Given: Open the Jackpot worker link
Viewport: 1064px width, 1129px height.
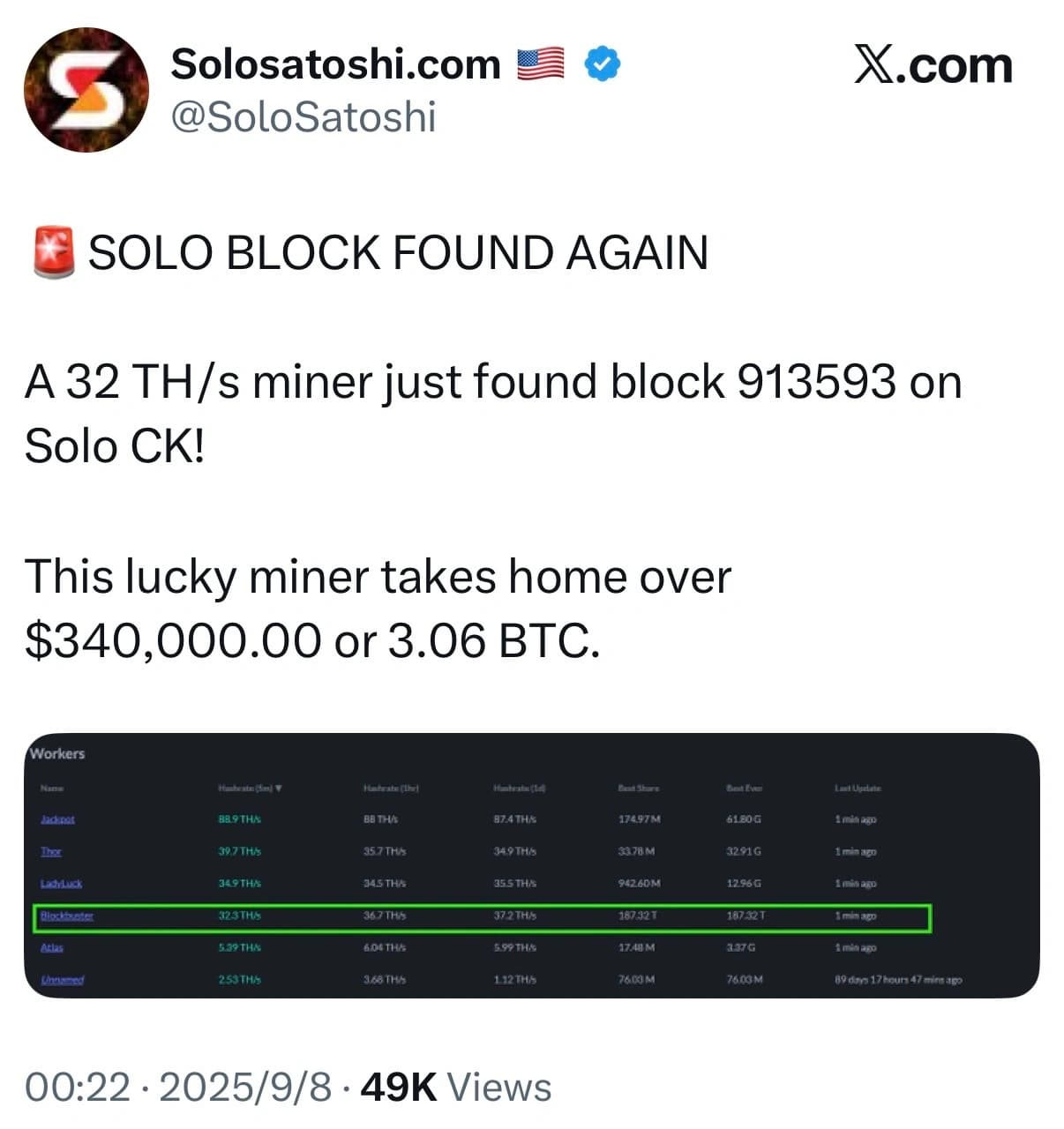Looking at the screenshot, I should (57, 819).
